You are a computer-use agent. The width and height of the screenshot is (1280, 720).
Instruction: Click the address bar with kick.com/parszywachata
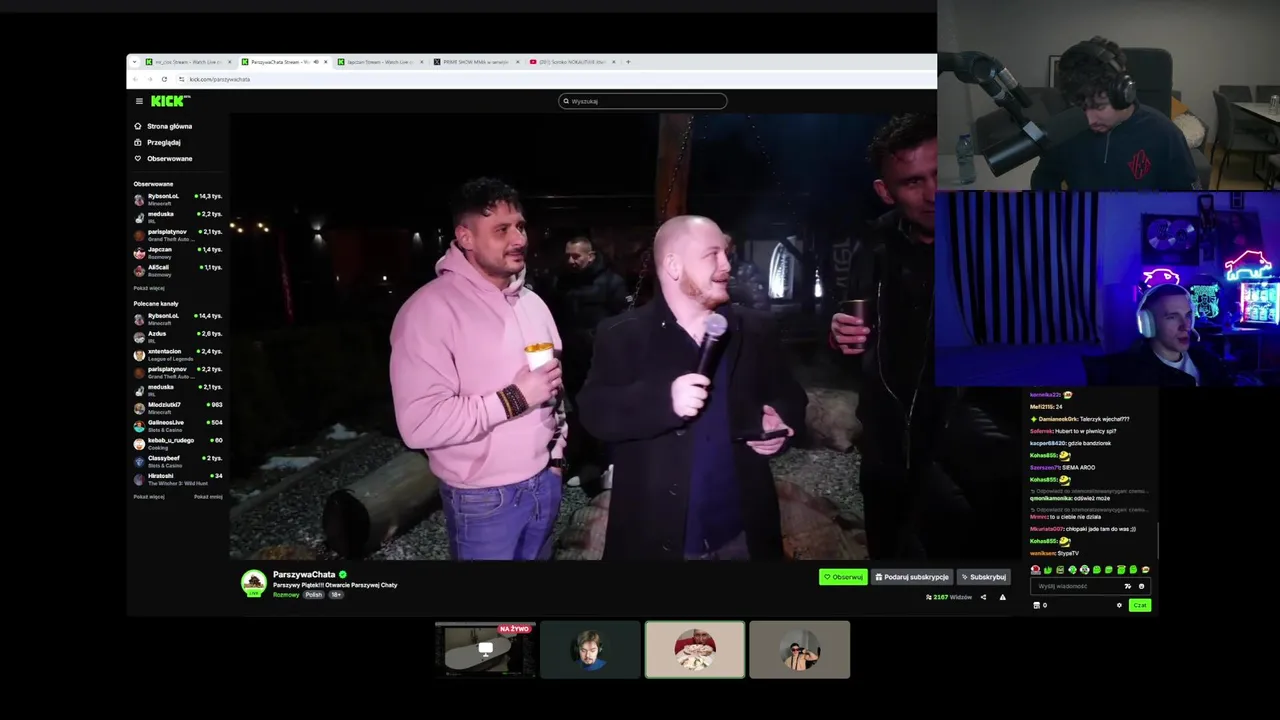(x=219, y=79)
